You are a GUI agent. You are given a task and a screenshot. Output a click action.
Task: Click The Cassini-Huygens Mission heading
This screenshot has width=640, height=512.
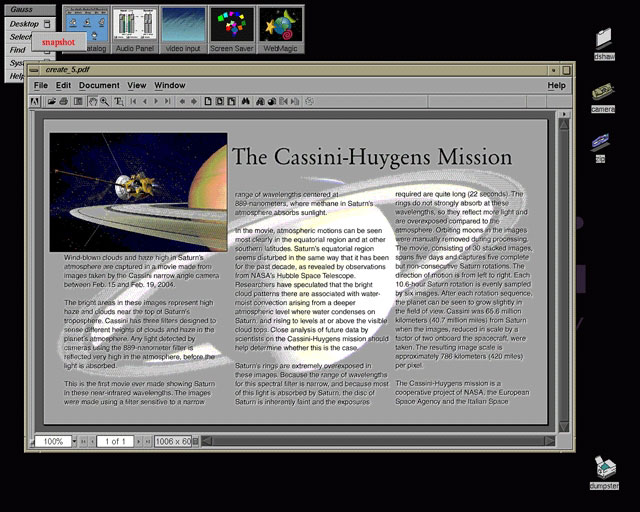[x=372, y=157]
